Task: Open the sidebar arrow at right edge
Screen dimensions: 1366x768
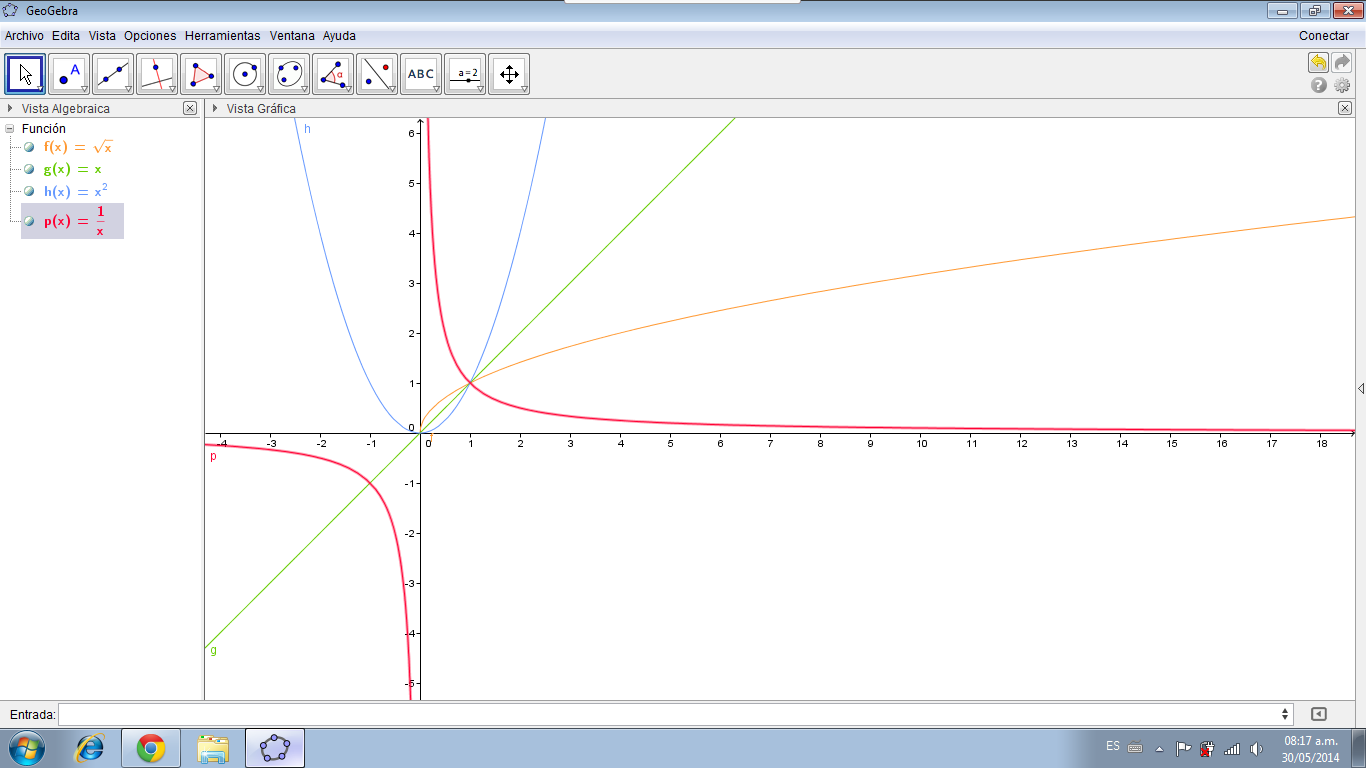Action: click(1361, 388)
